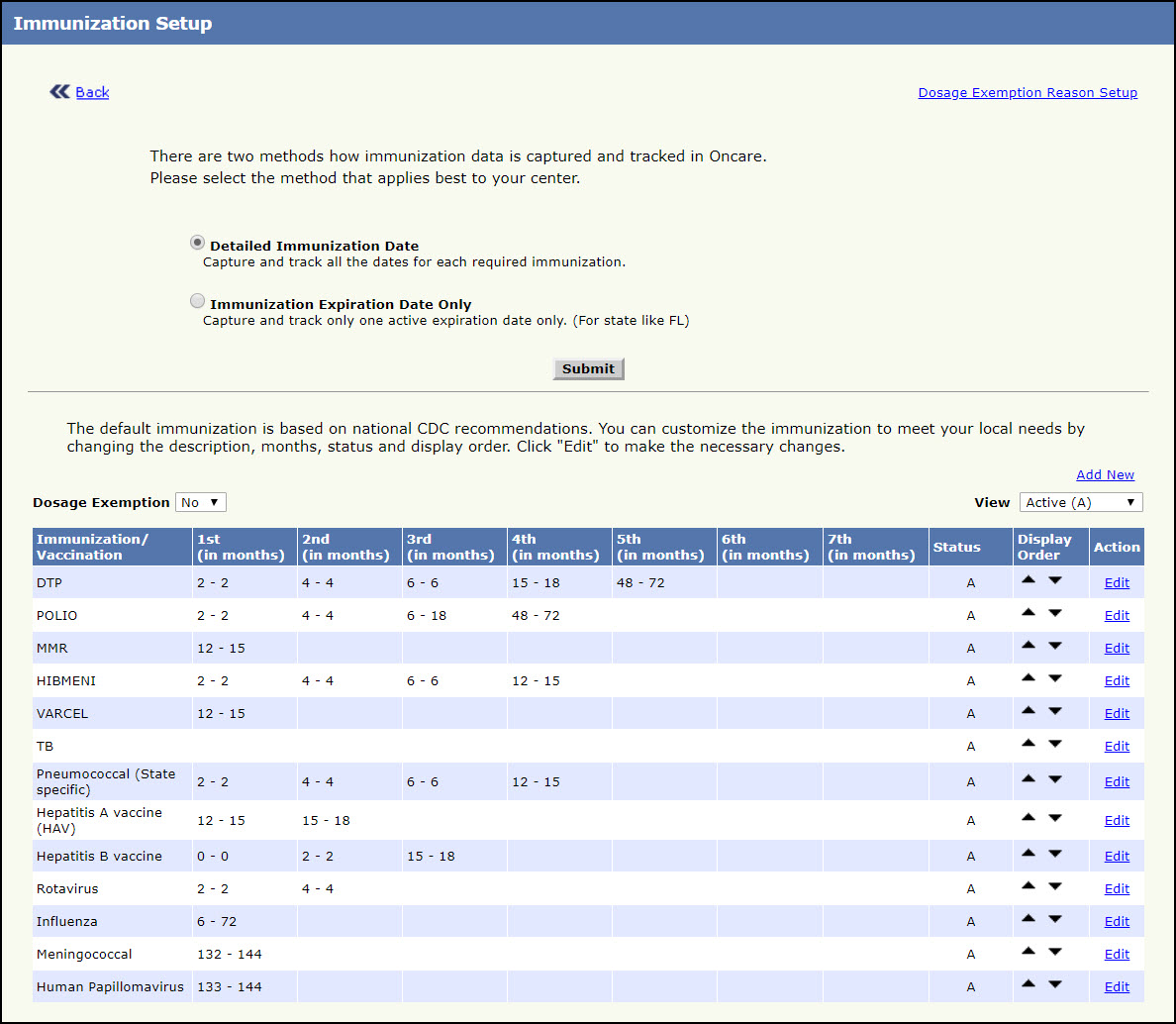This screenshot has height=1024, width=1176.
Task: Open Dosage Exemption Reason Setup link
Action: [1028, 93]
